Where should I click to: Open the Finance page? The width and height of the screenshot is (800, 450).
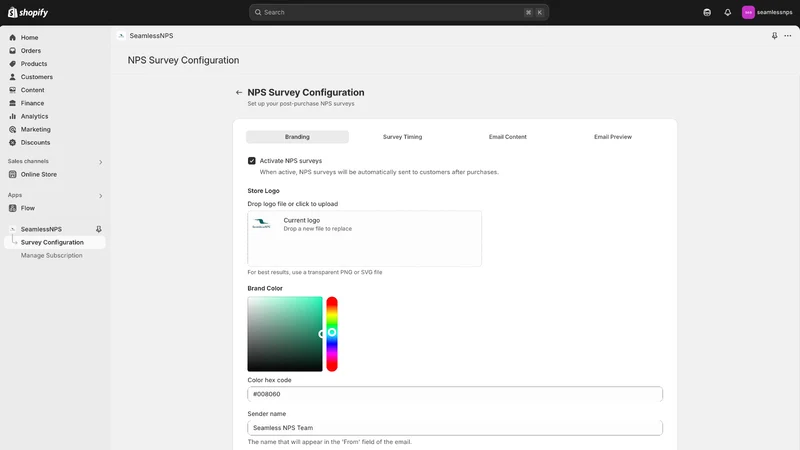32,103
